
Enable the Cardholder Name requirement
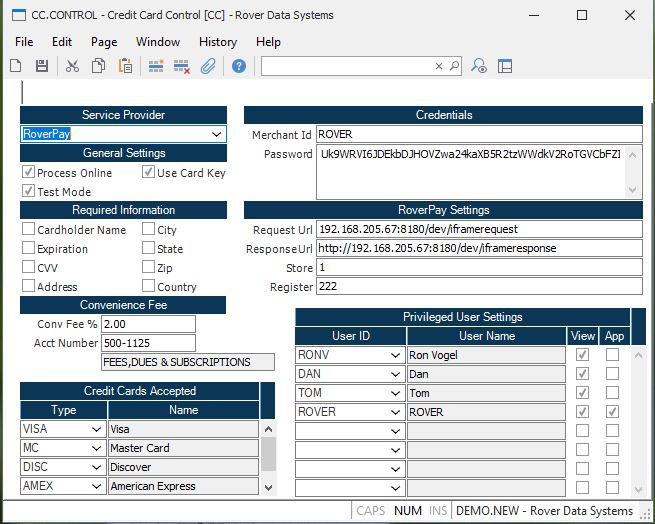tap(28, 230)
